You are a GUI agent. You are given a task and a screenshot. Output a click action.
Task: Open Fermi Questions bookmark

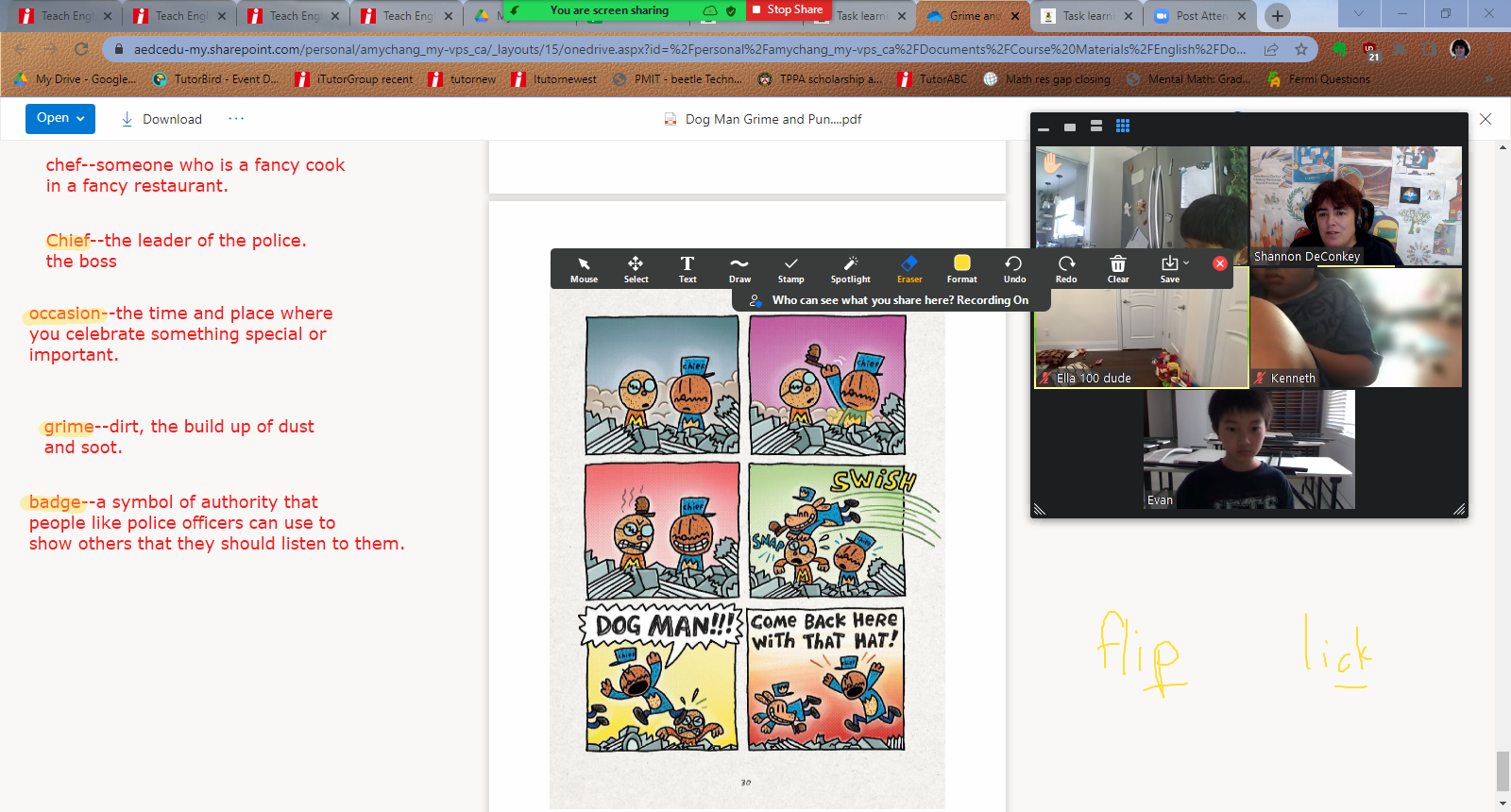coord(1318,79)
